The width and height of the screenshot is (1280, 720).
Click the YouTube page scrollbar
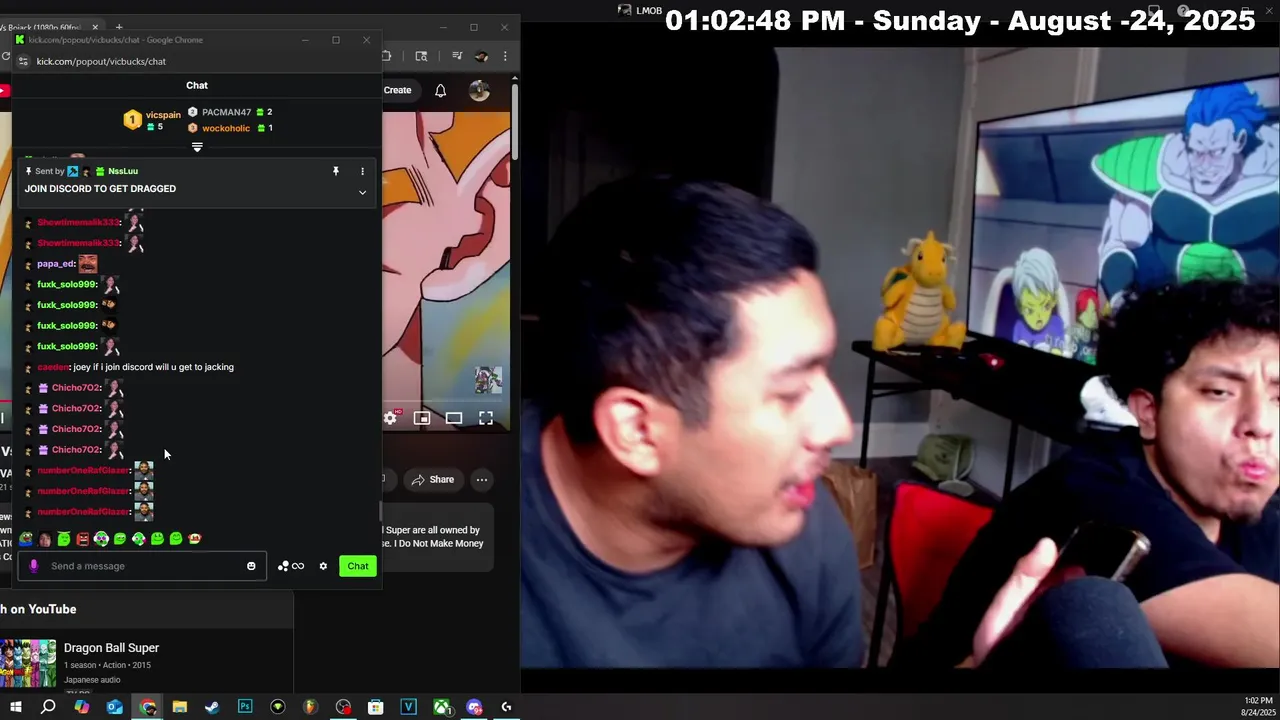[515, 120]
